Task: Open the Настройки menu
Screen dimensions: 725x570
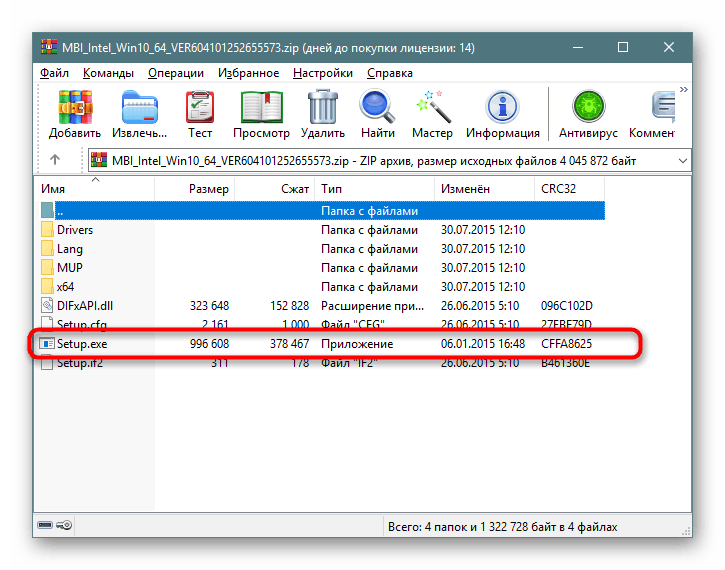Action: pyautogui.click(x=323, y=73)
